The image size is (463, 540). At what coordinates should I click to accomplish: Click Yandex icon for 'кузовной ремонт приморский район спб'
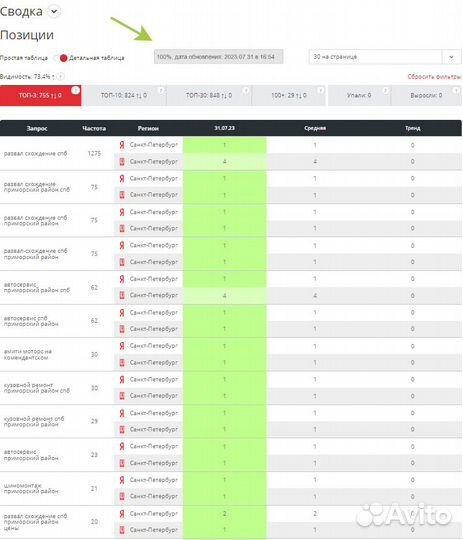coord(122,379)
